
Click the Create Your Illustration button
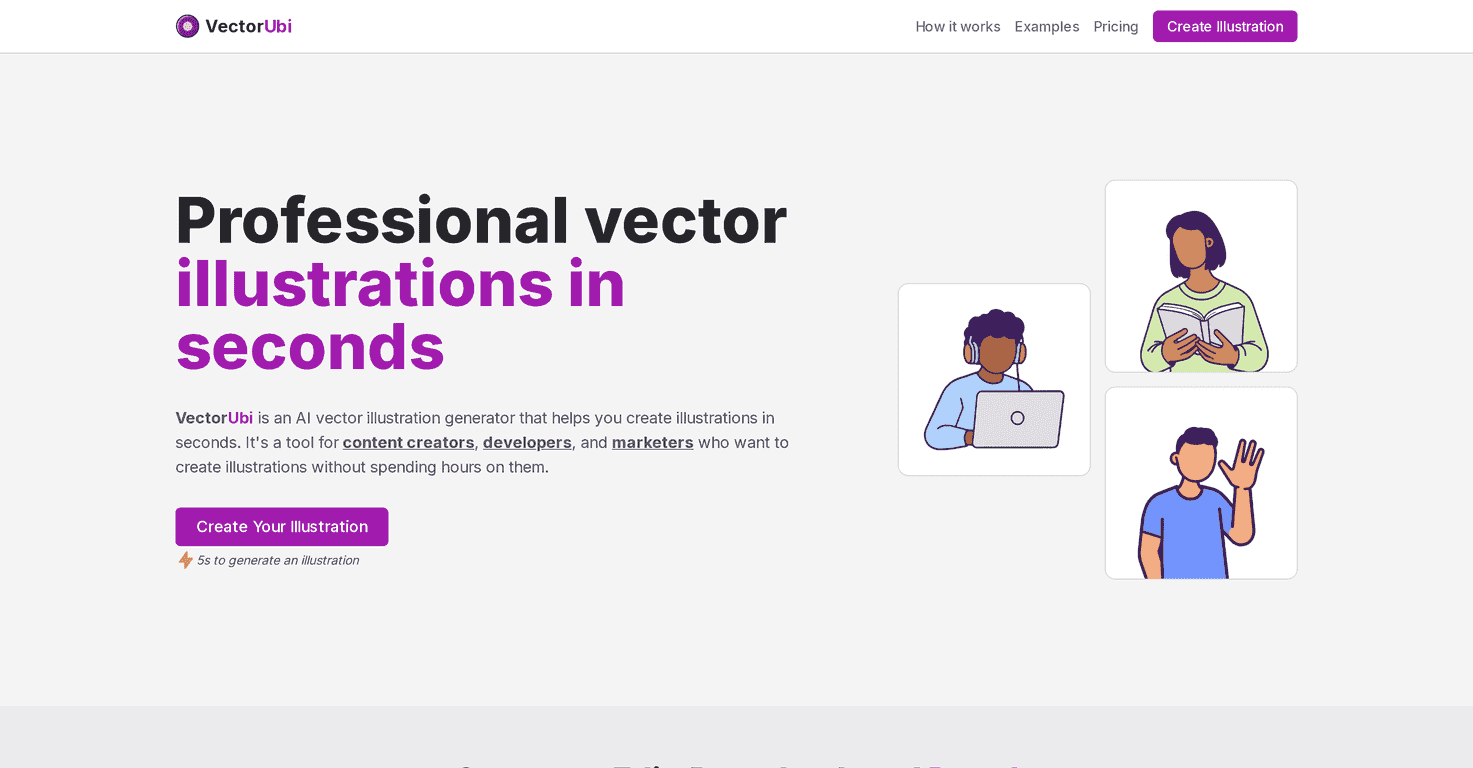pos(281,527)
